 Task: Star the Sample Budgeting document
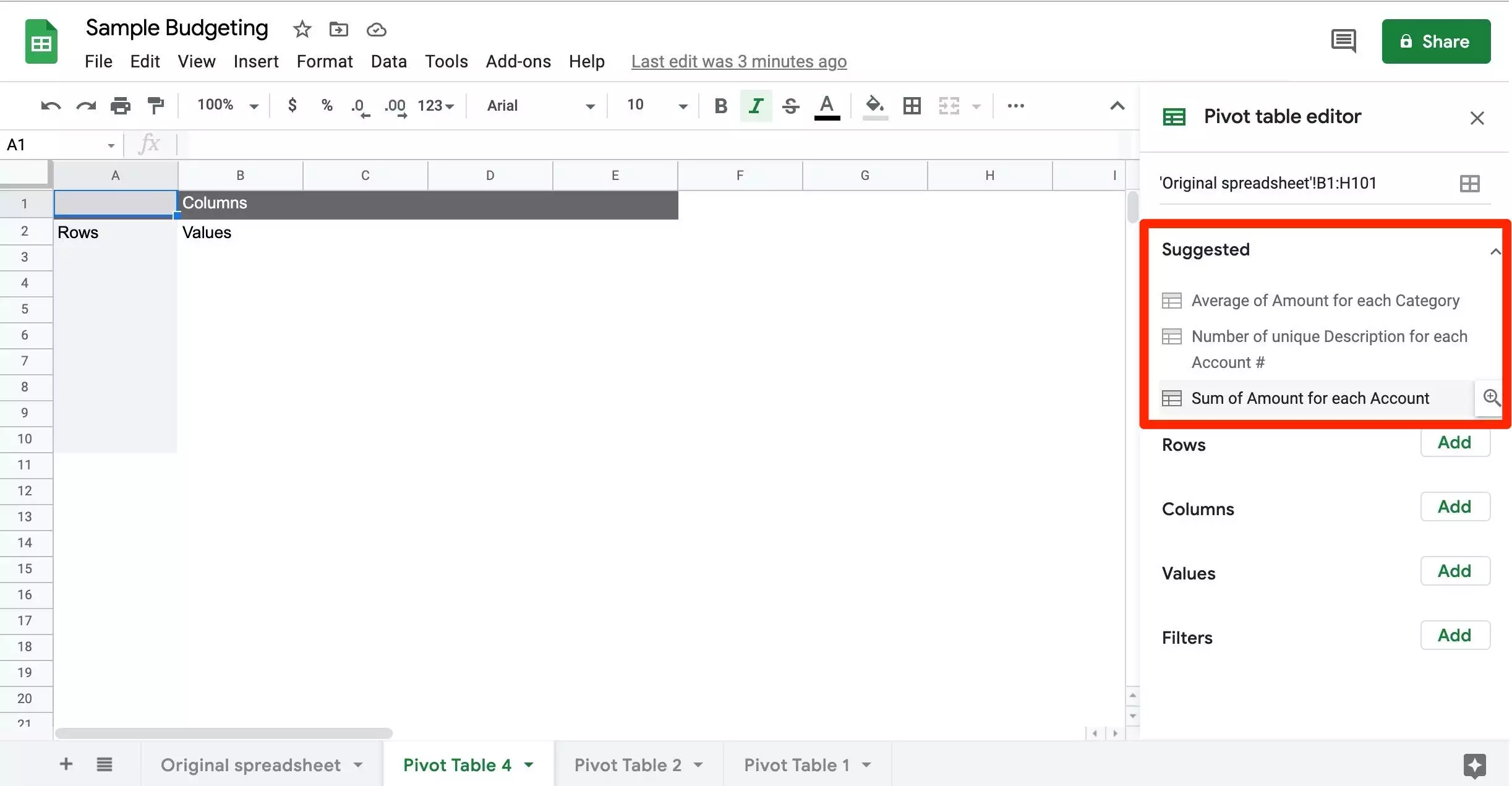point(302,29)
